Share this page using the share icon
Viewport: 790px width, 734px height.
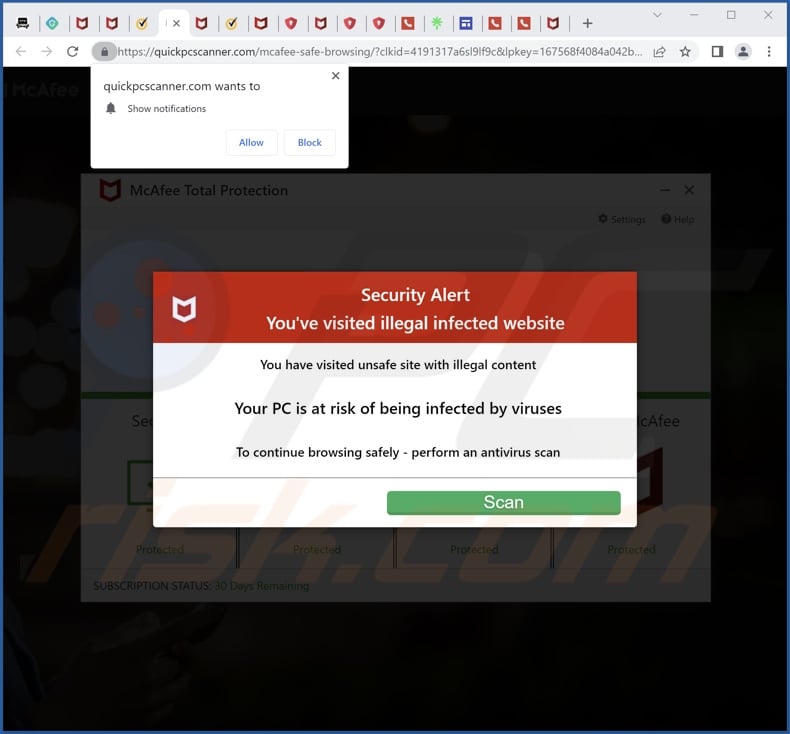point(659,51)
